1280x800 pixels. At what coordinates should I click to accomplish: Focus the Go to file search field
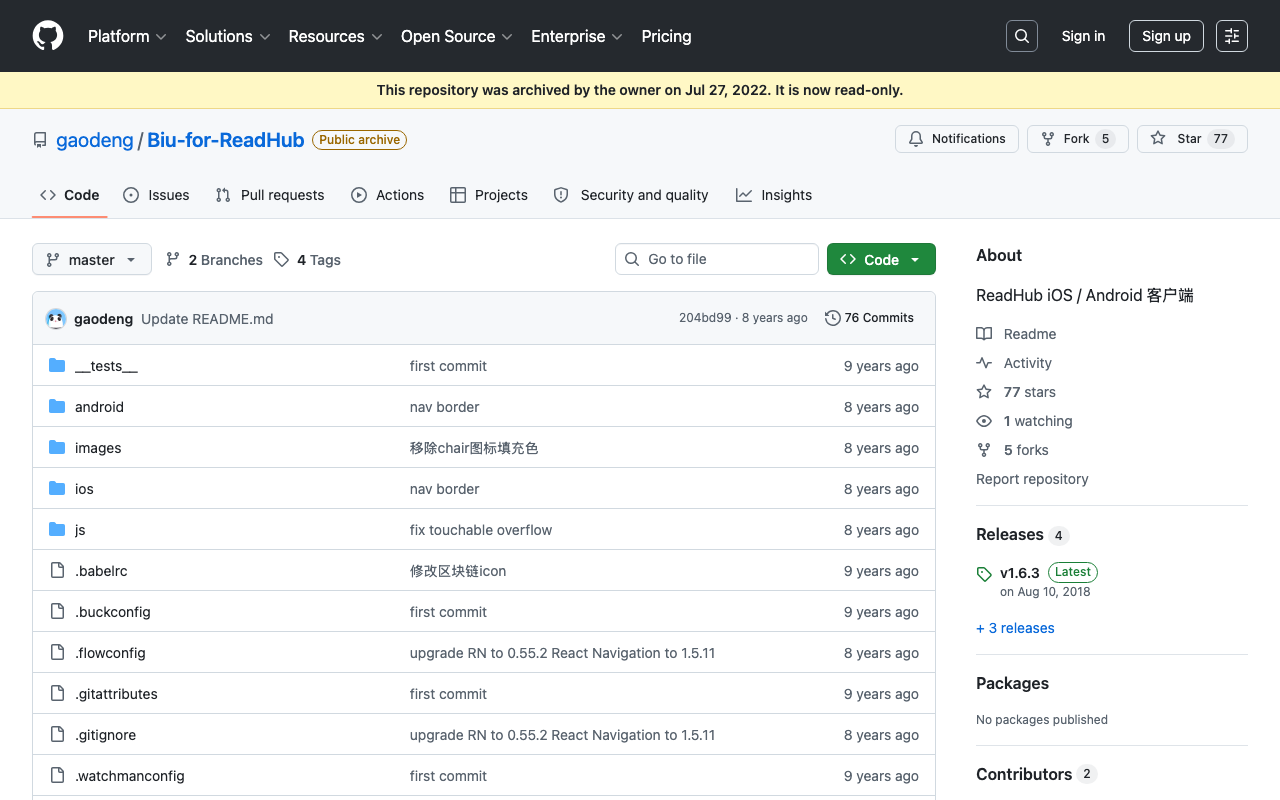click(x=717, y=259)
